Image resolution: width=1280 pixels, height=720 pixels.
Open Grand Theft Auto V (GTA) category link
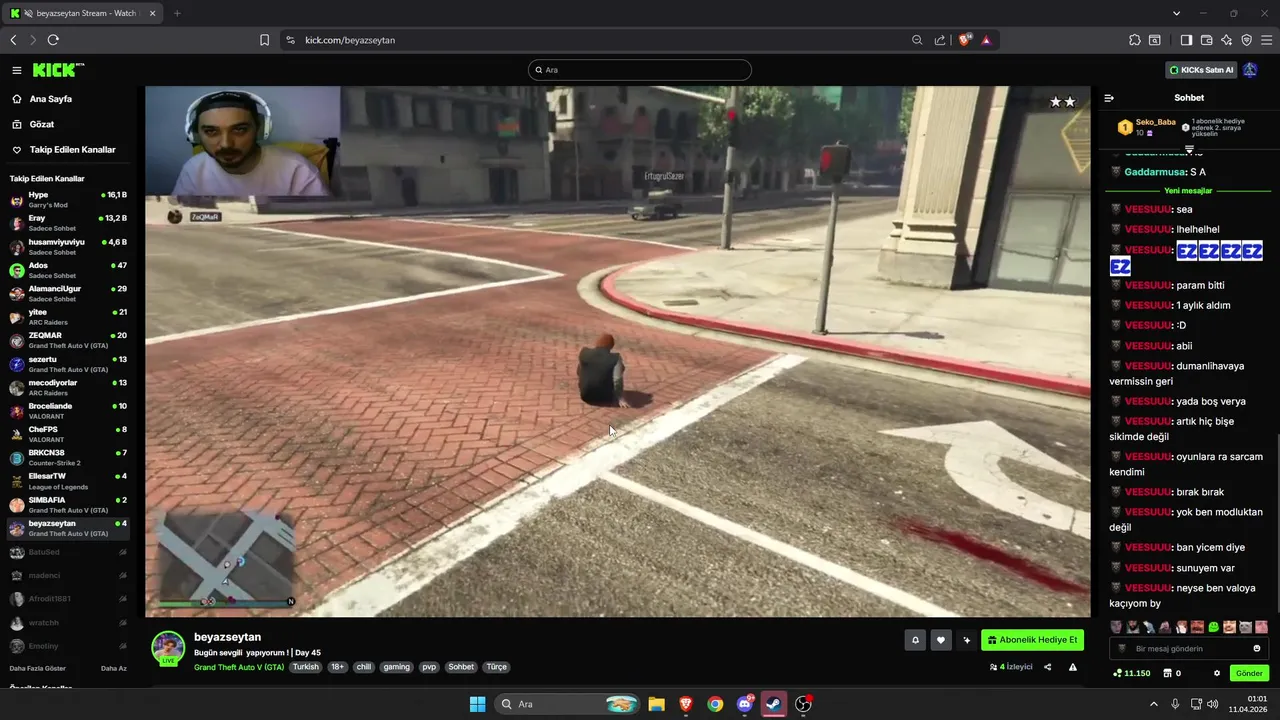[x=239, y=667]
